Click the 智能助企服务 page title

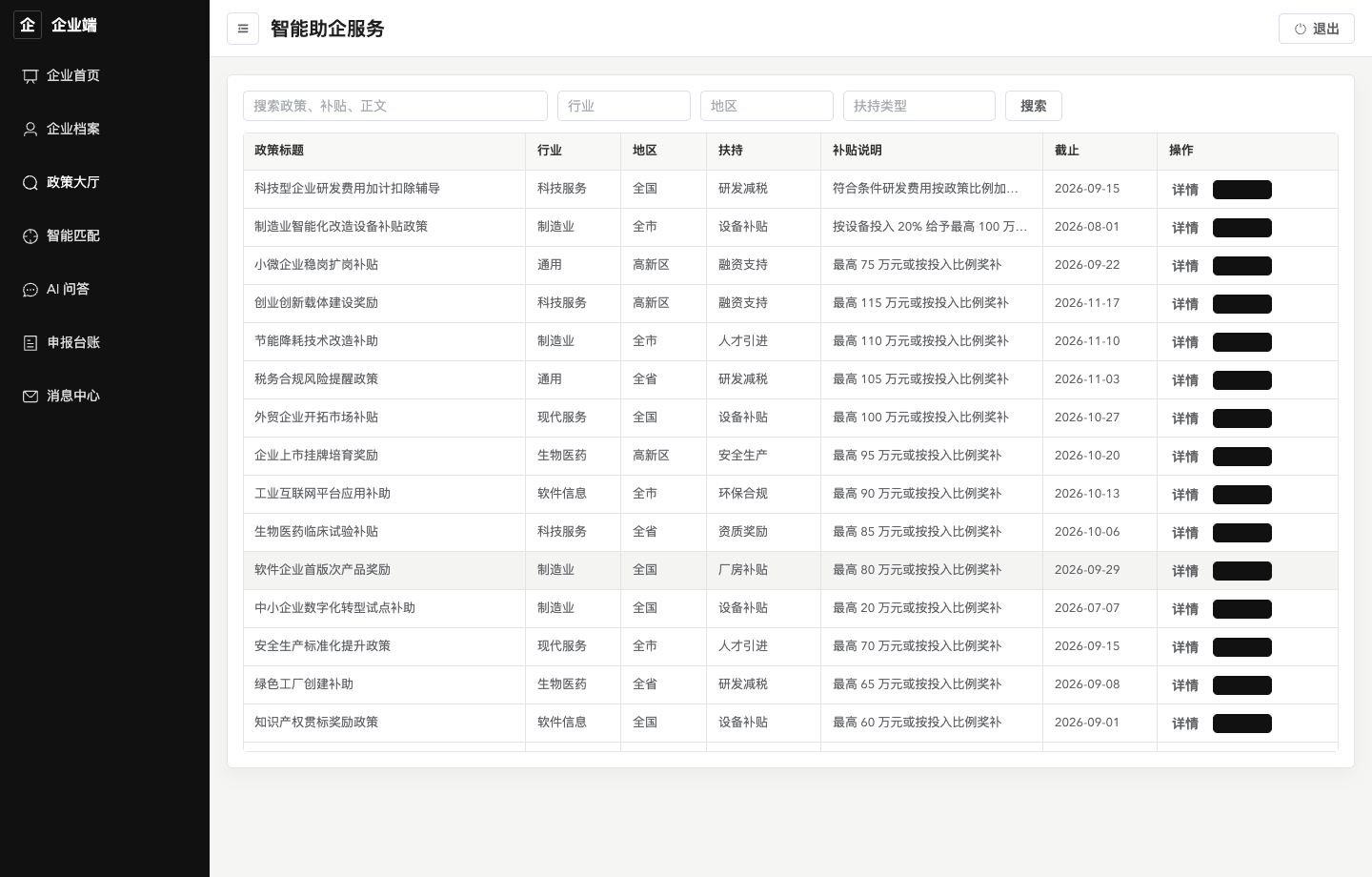328,29
